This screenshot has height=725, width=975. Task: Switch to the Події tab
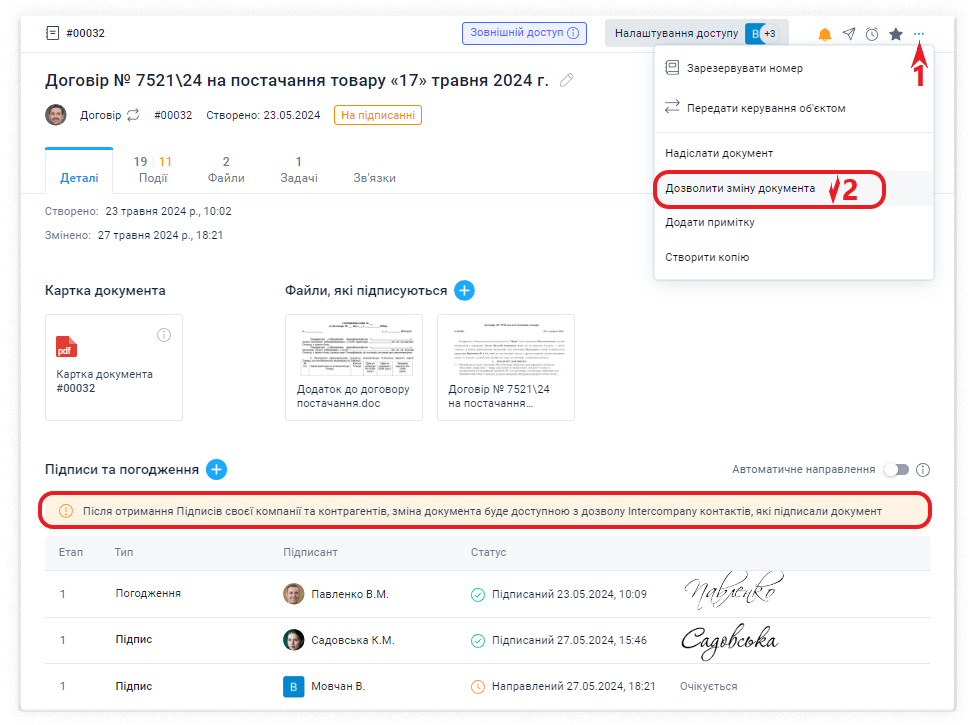click(153, 169)
